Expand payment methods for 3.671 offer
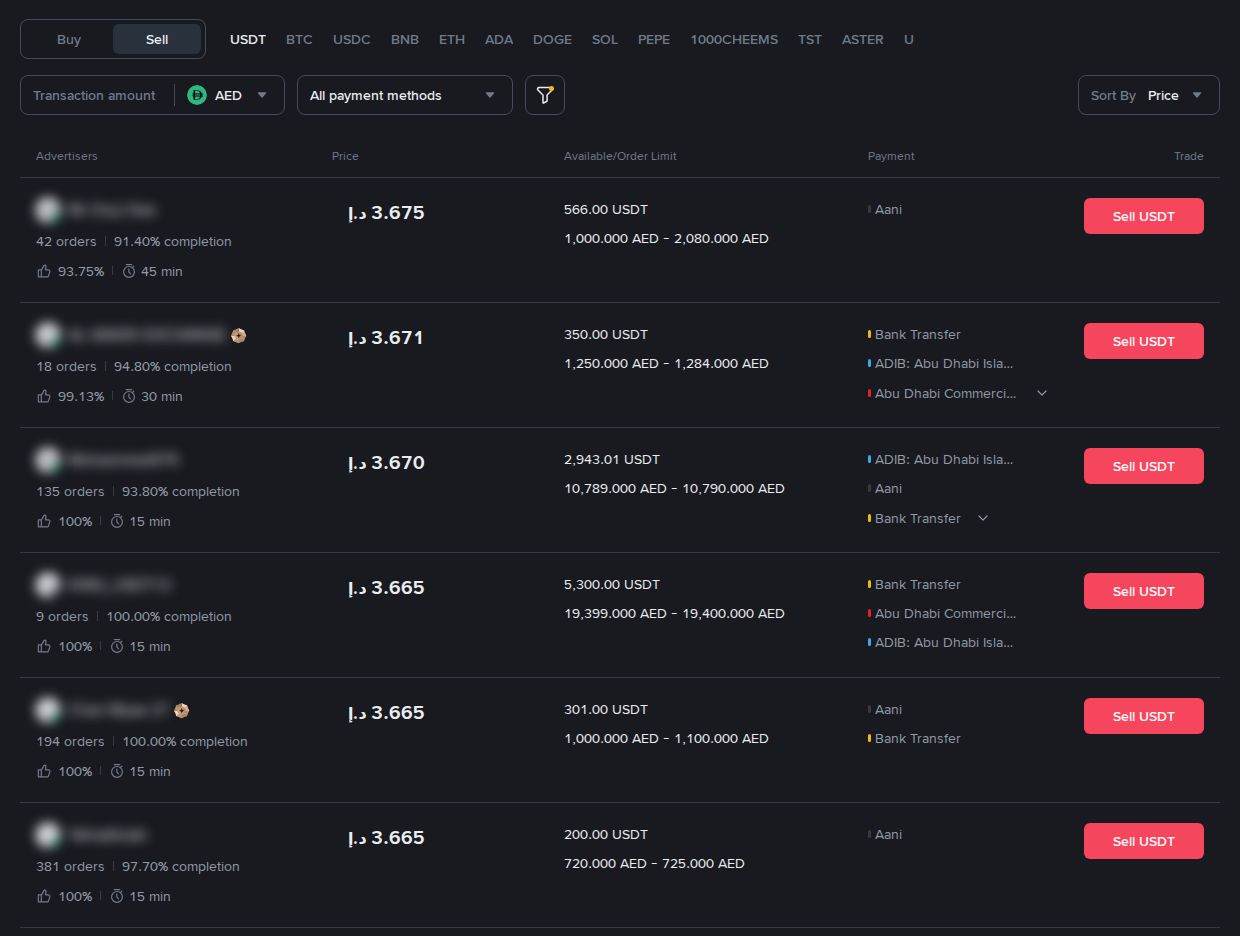This screenshot has height=936, width=1240. [1042, 393]
